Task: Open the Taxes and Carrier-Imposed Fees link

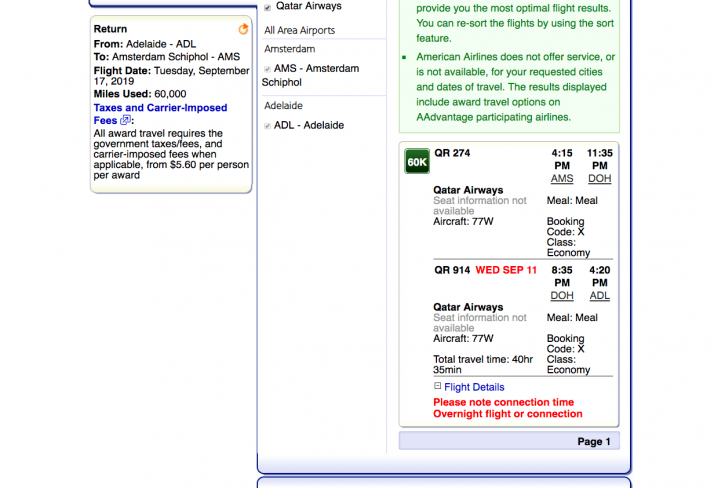Action: (160, 108)
